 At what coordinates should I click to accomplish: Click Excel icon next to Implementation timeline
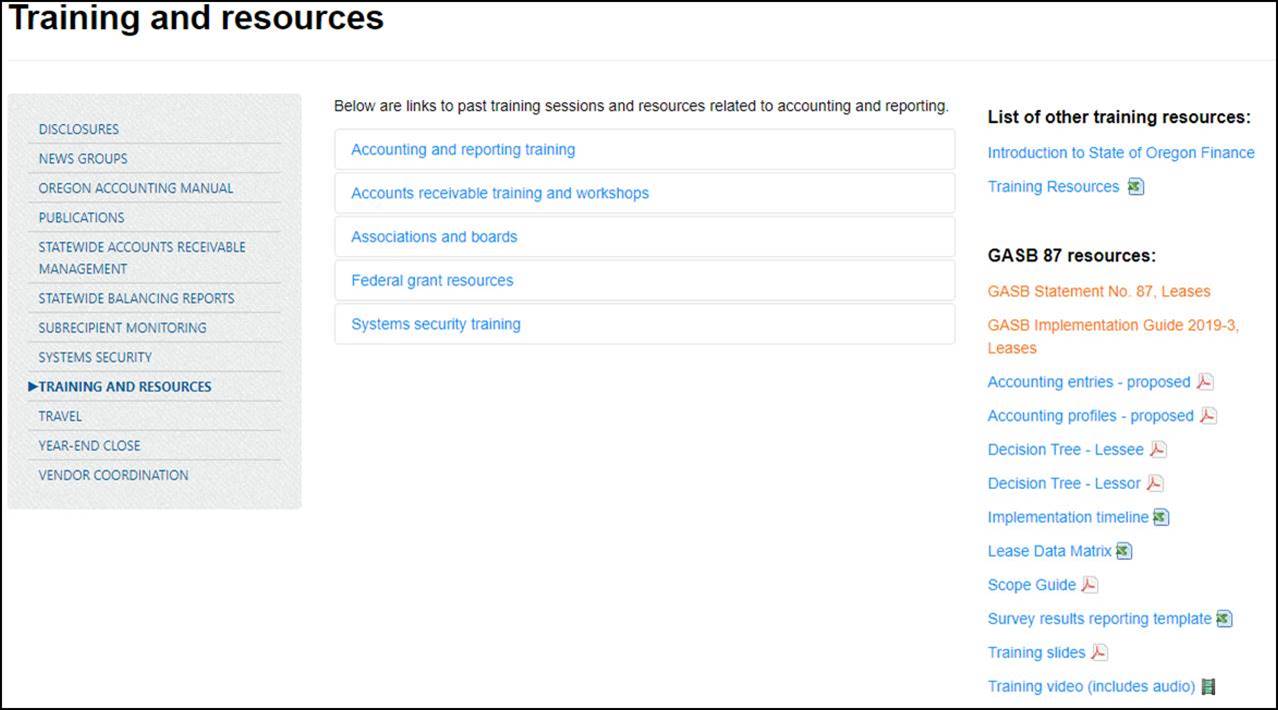[1161, 518]
